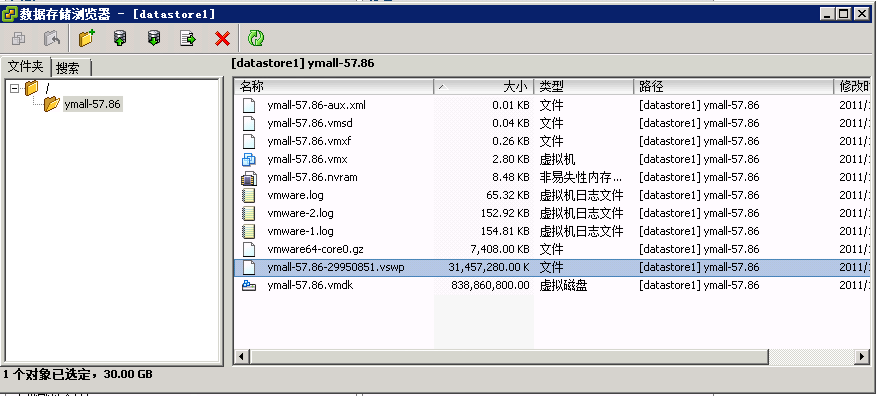
Task: Click the partially visible 修改时间 column header
Action: [852, 86]
